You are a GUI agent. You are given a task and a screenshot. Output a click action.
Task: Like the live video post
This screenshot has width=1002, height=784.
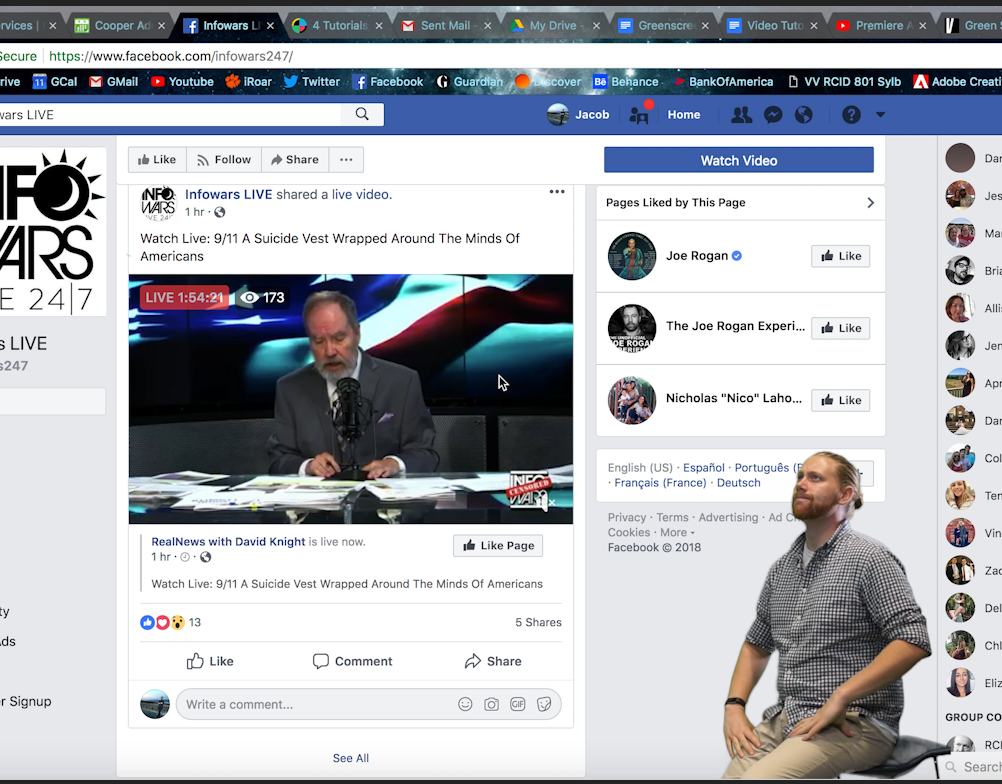(210, 661)
